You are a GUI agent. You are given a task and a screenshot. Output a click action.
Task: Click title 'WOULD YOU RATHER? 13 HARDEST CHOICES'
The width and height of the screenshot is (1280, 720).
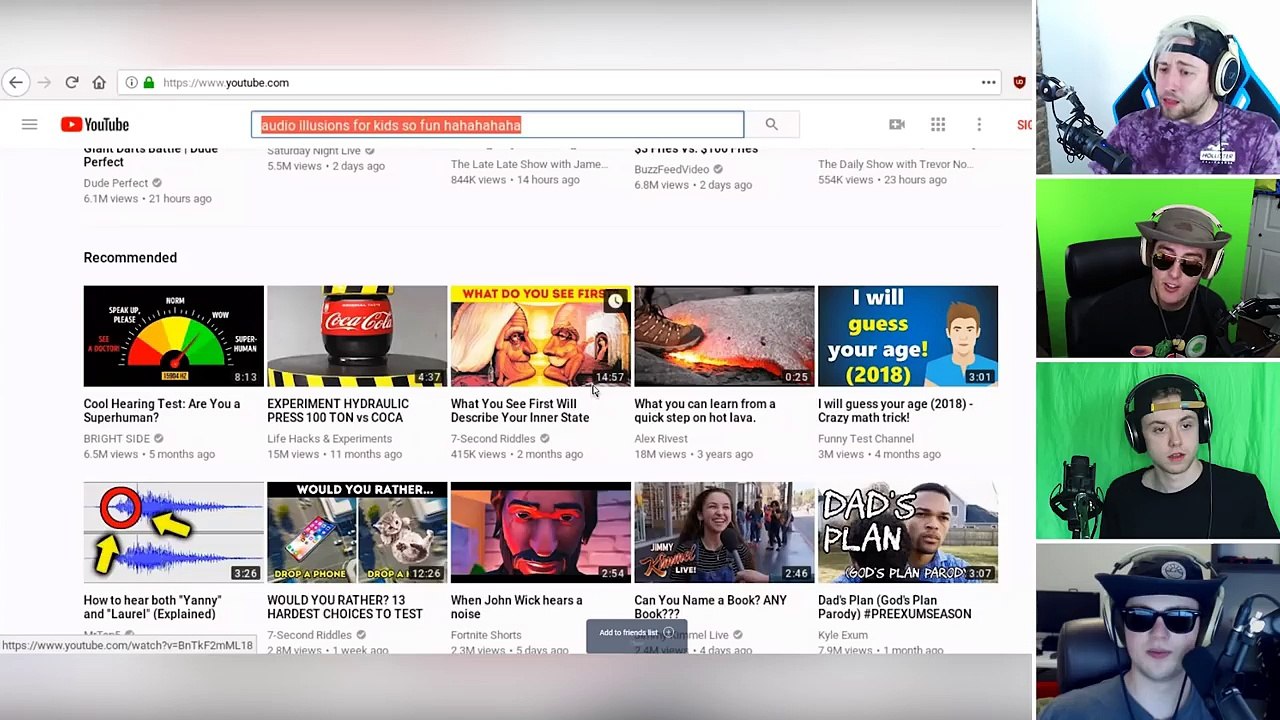coord(345,607)
